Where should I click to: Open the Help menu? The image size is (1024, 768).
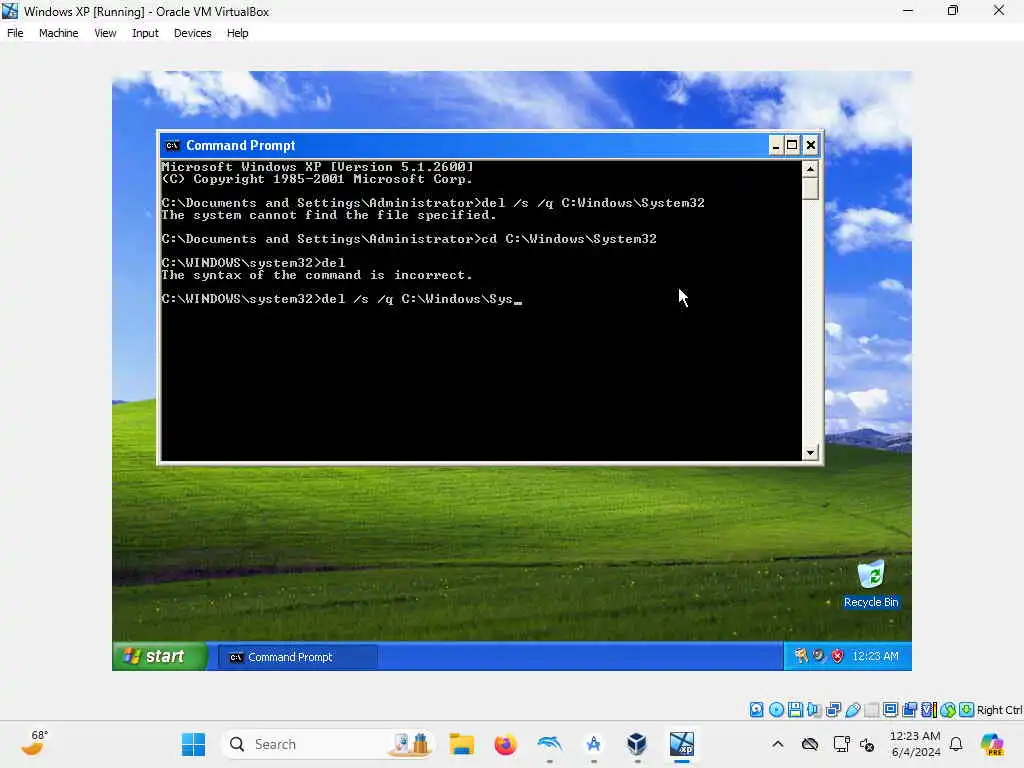point(238,33)
